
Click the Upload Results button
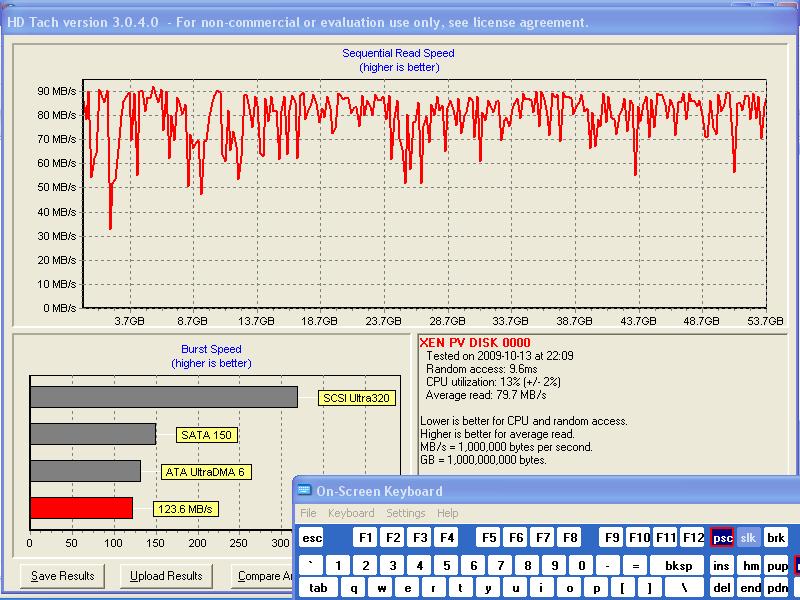tap(166, 576)
